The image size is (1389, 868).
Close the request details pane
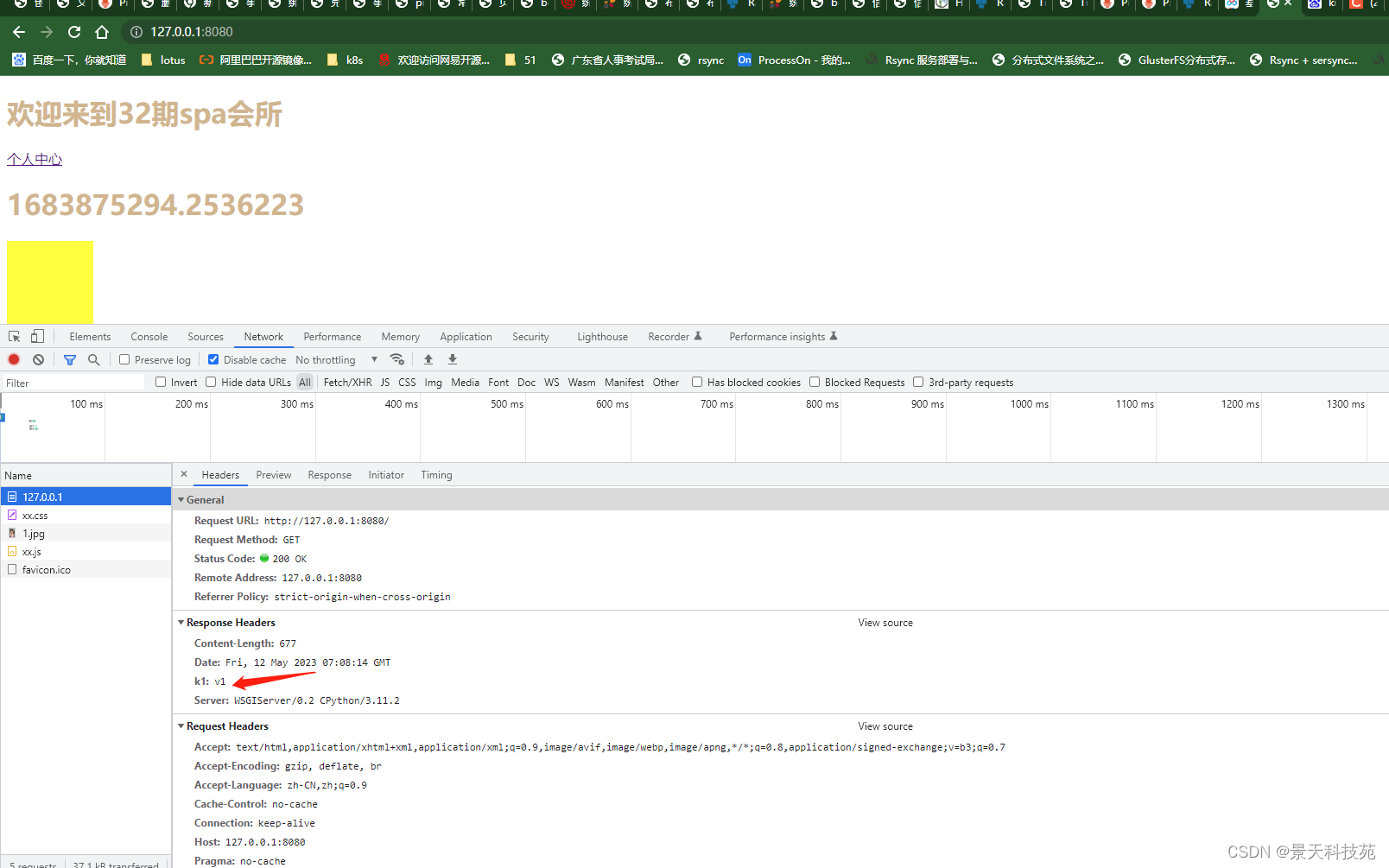click(x=184, y=474)
